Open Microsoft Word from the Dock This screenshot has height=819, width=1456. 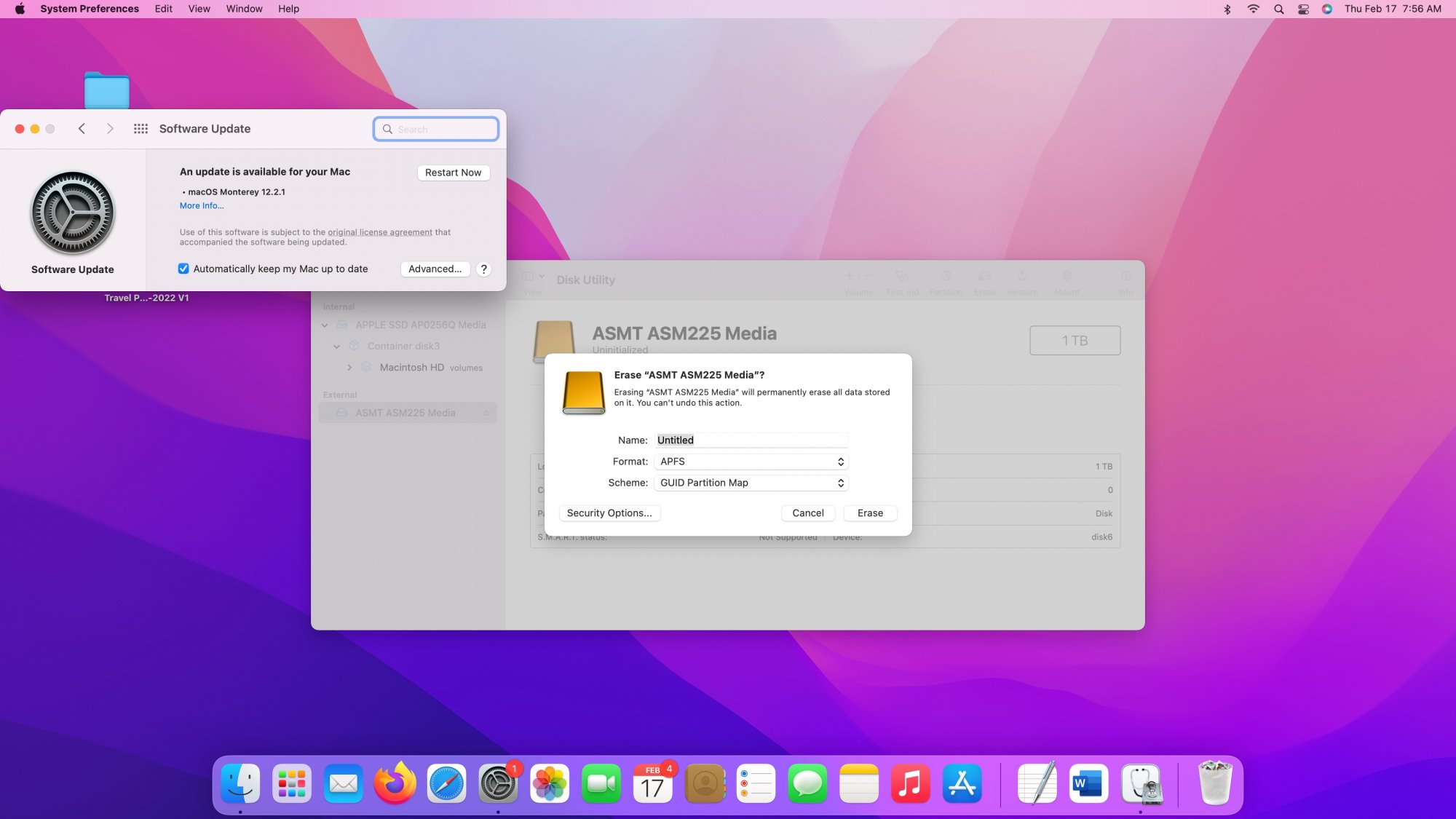(1088, 784)
